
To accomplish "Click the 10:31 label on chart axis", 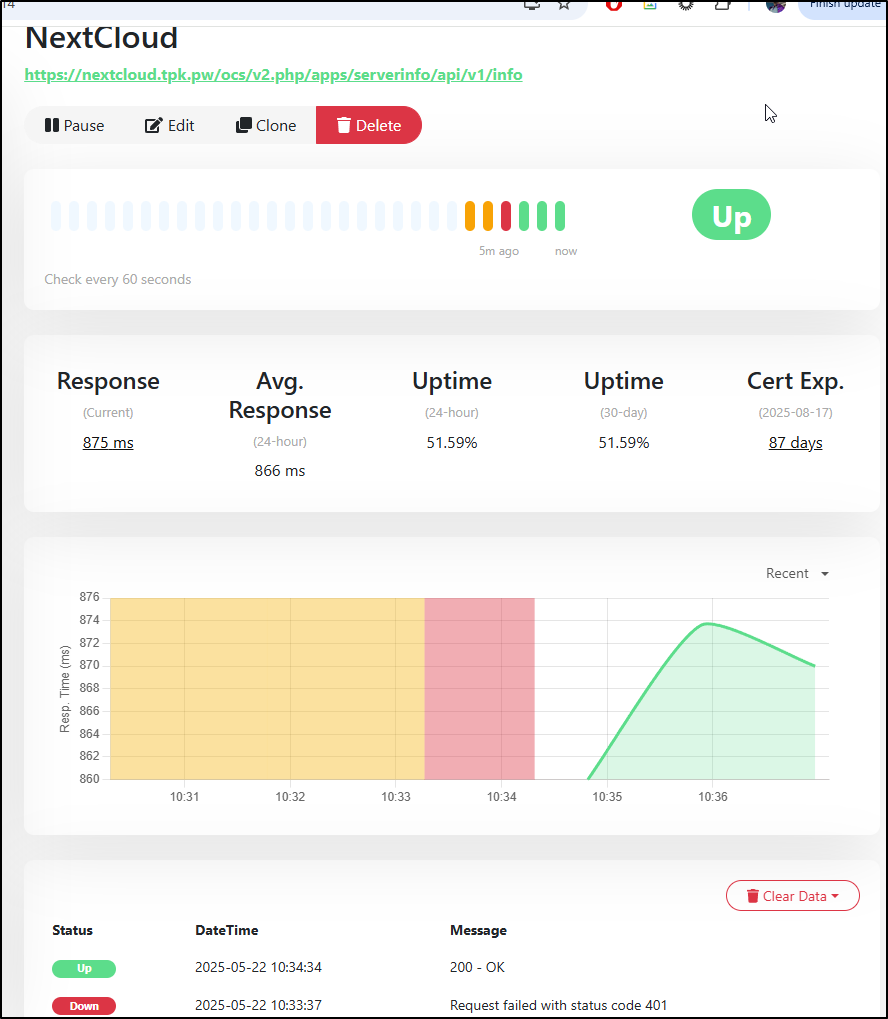I will [185, 797].
